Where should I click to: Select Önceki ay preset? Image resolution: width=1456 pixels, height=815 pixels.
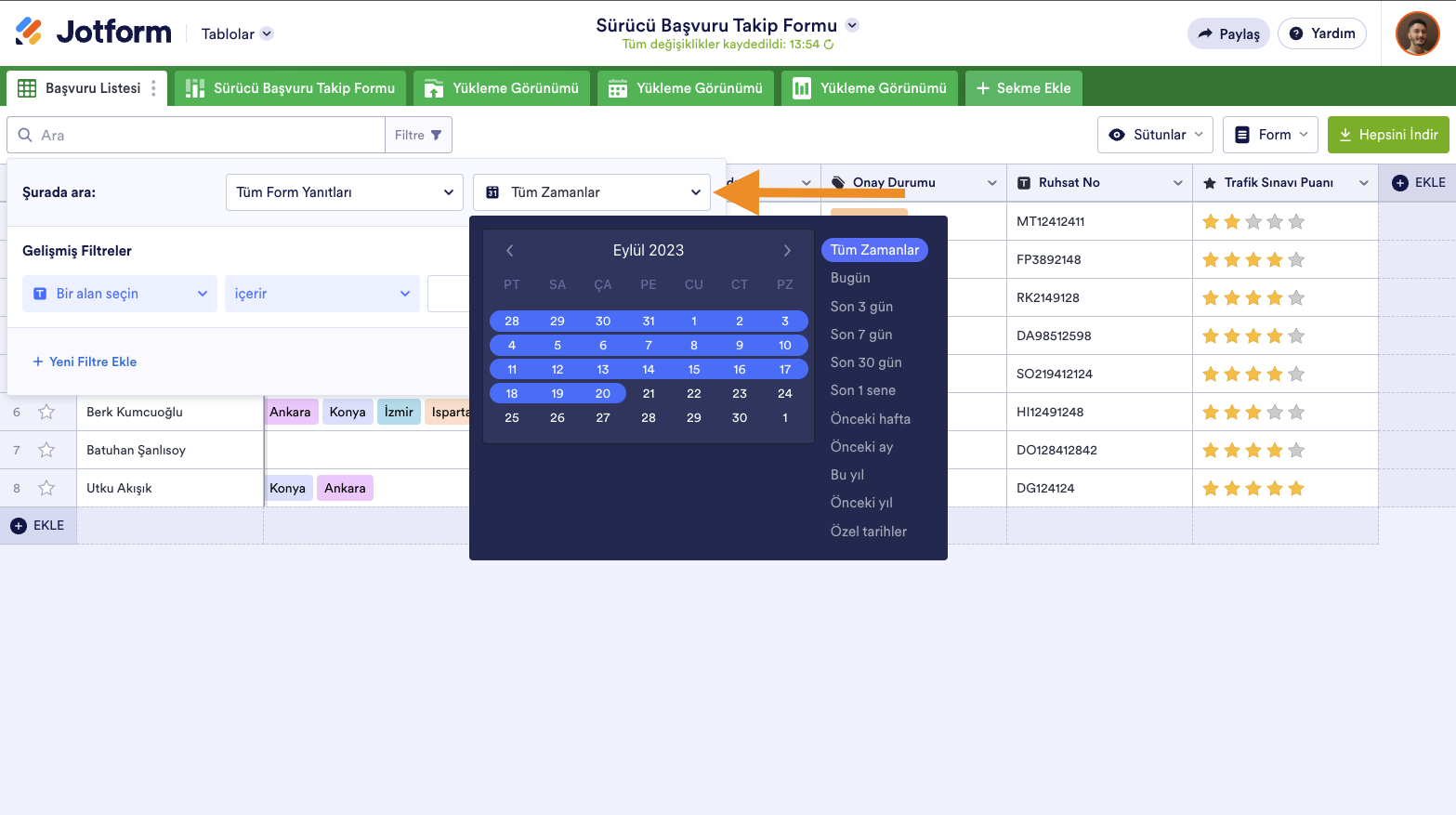pyautogui.click(x=861, y=447)
